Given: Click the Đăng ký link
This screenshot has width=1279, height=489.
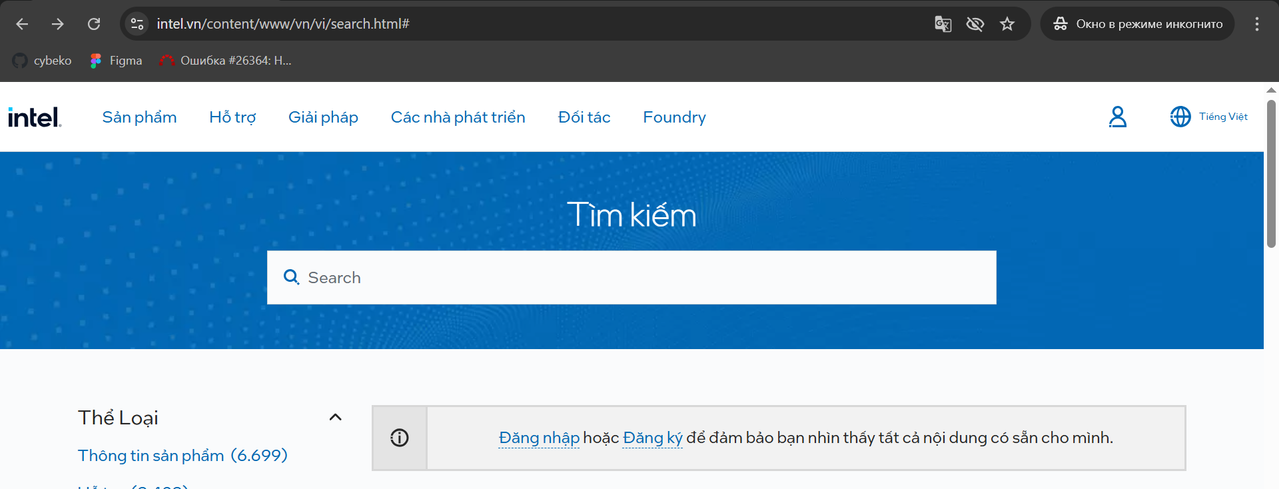Looking at the screenshot, I should 653,438.
